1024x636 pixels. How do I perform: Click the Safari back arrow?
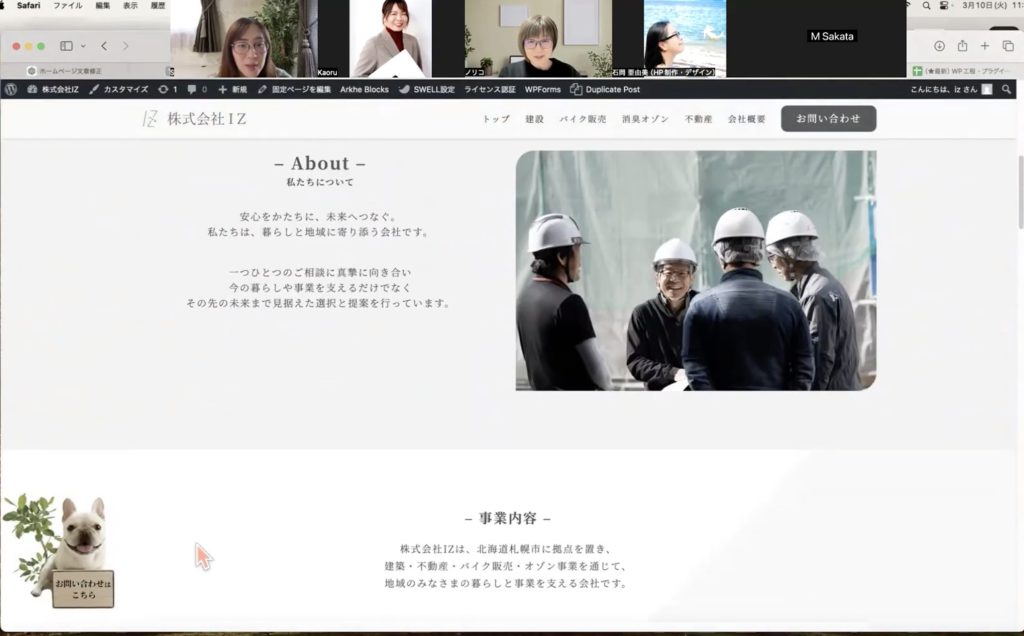[x=104, y=46]
